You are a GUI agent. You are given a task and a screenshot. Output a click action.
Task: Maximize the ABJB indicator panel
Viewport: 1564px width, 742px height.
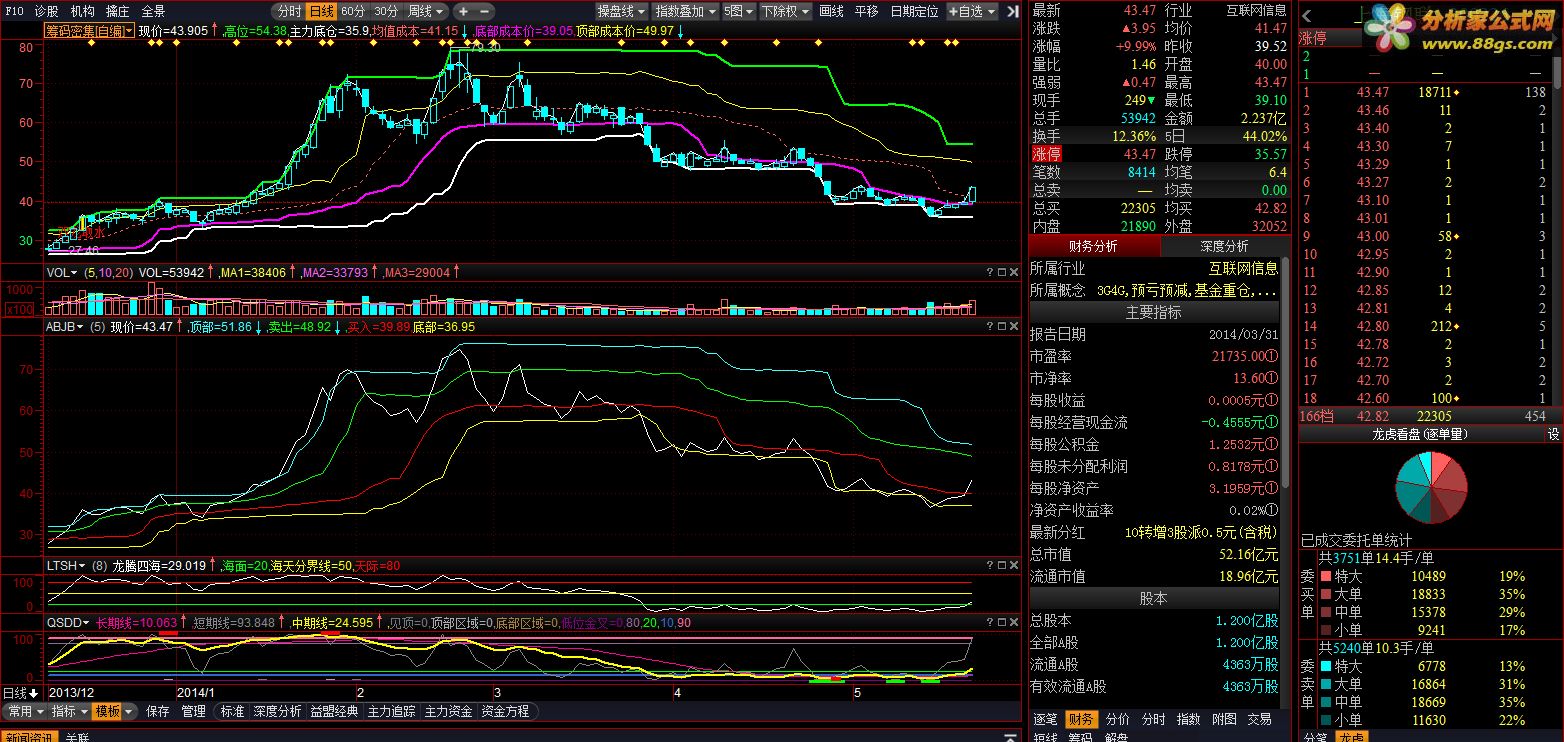pos(1002,326)
